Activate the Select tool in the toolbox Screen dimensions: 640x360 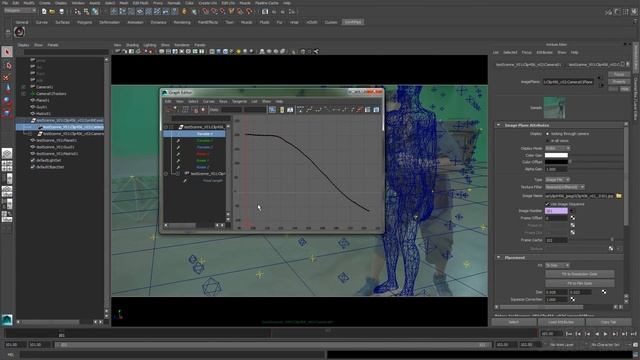pyautogui.click(x=7, y=52)
